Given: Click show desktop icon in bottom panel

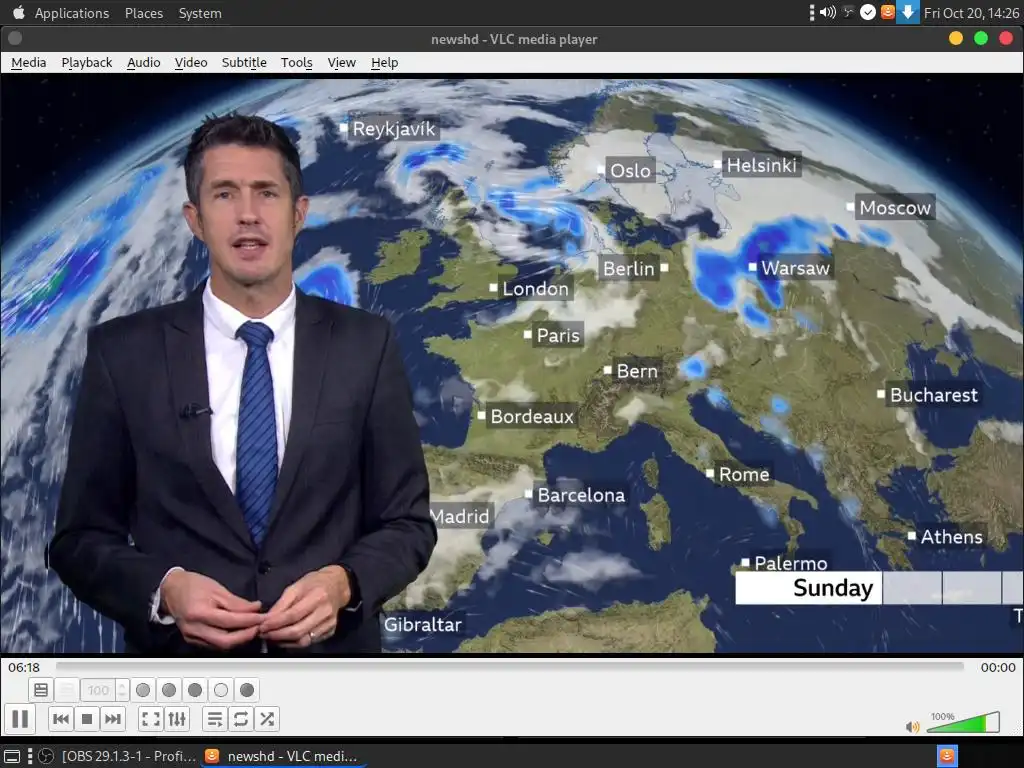Looking at the screenshot, I should click(12, 756).
